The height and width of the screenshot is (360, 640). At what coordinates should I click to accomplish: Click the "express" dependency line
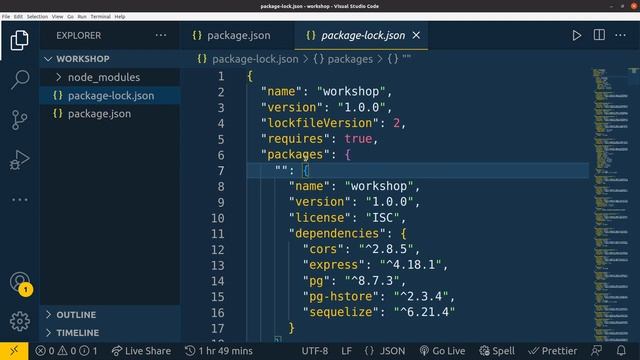[375, 265]
